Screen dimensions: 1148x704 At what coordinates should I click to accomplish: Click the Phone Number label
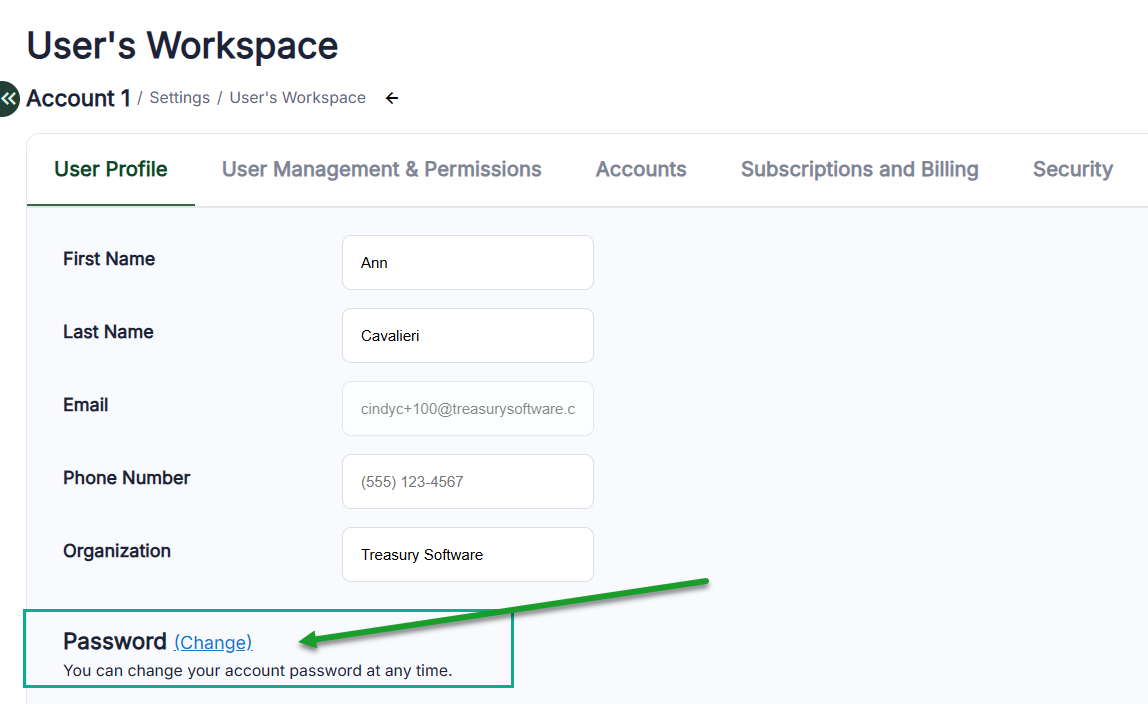[x=126, y=478]
